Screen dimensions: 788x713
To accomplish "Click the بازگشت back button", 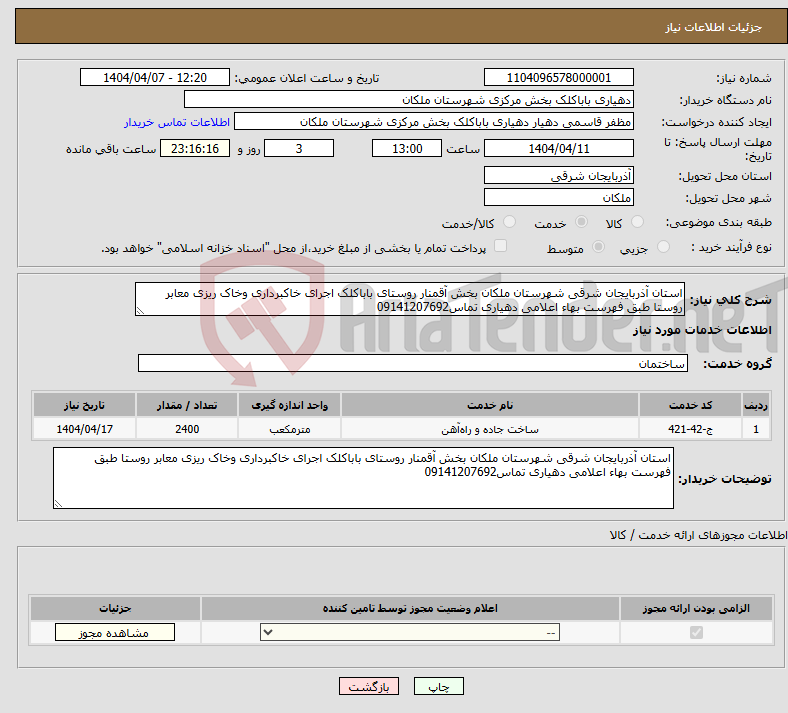I will tap(369, 686).
